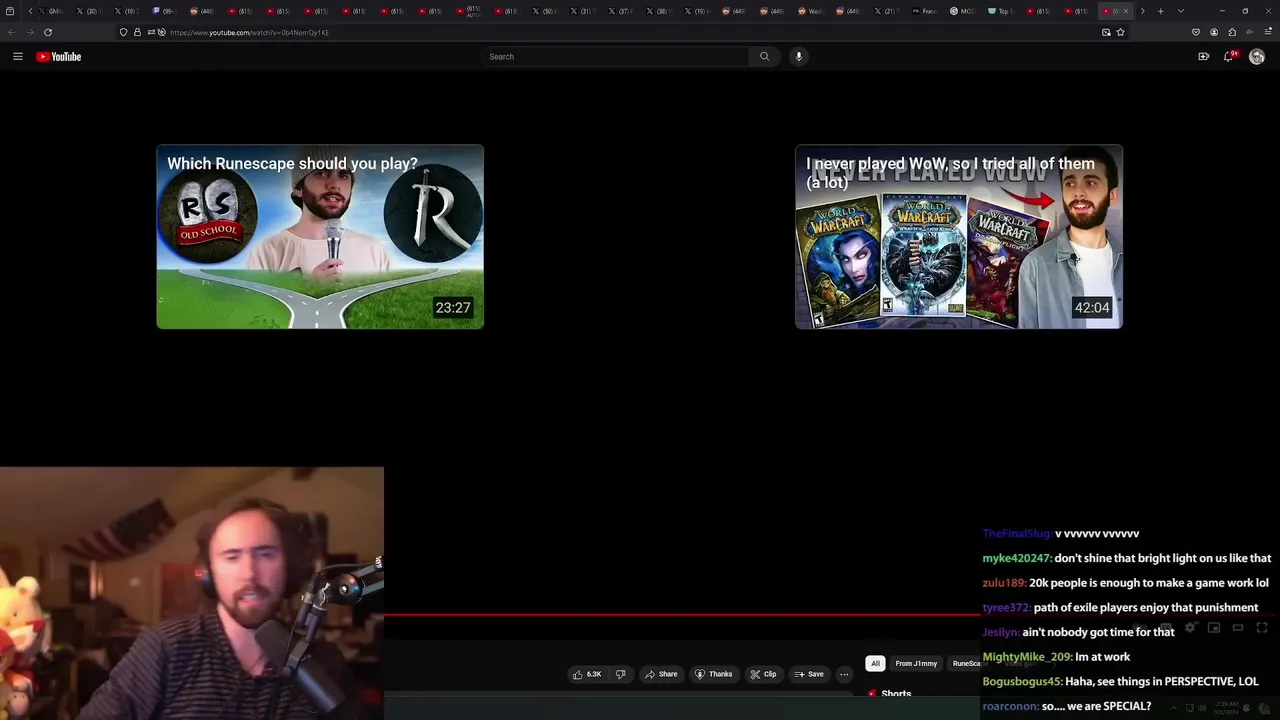
Task: Go back in Firefox browser history
Action: [x=11, y=32]
